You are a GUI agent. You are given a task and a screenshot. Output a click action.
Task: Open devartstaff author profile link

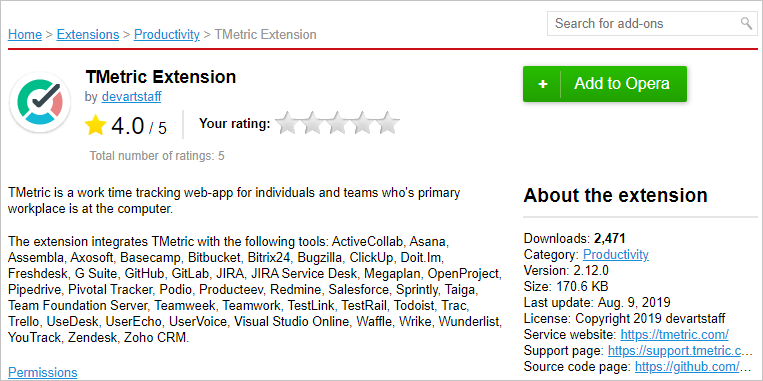pyautogui.click(x=131, y=97)
